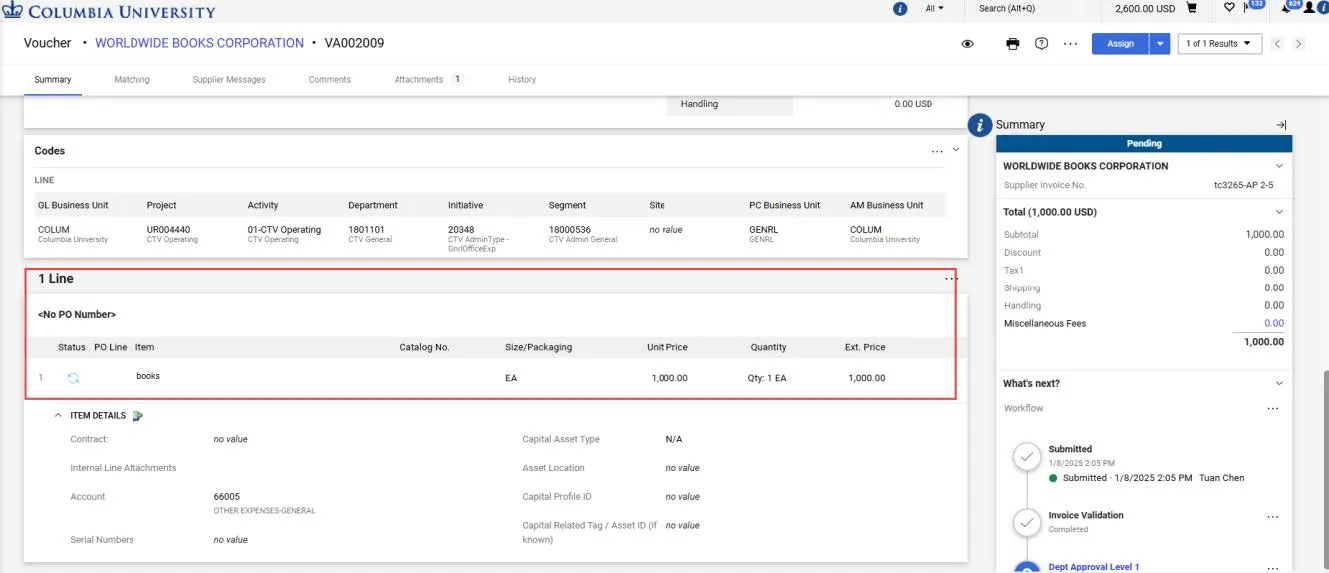Collapse WORLDWIDE BOOKS CORPORATION summary chevron
The width and height of the screenshot is (1329, 573).
(1279, 166)
